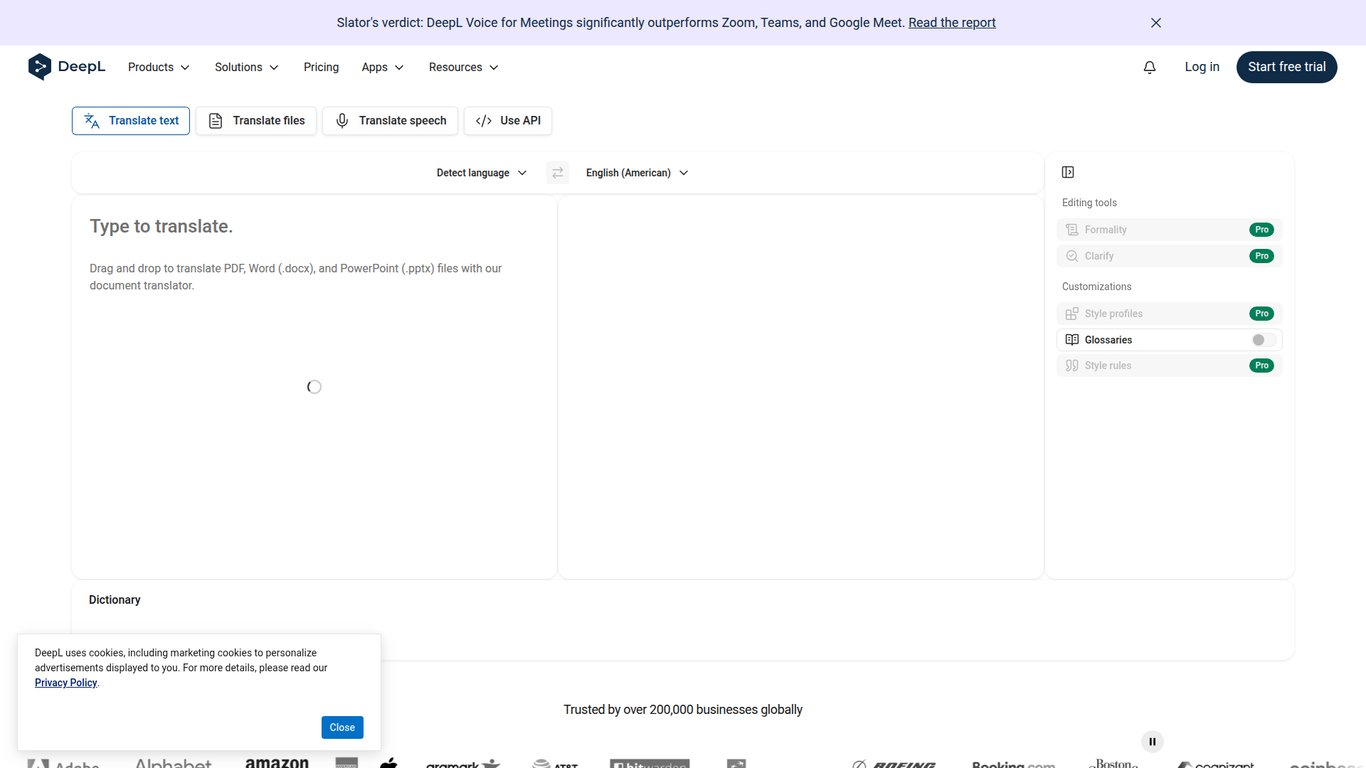The height and width of the screenshot is (768, 1366).
Task: Click the Editing tools label
Action: tap(1089, 203)
